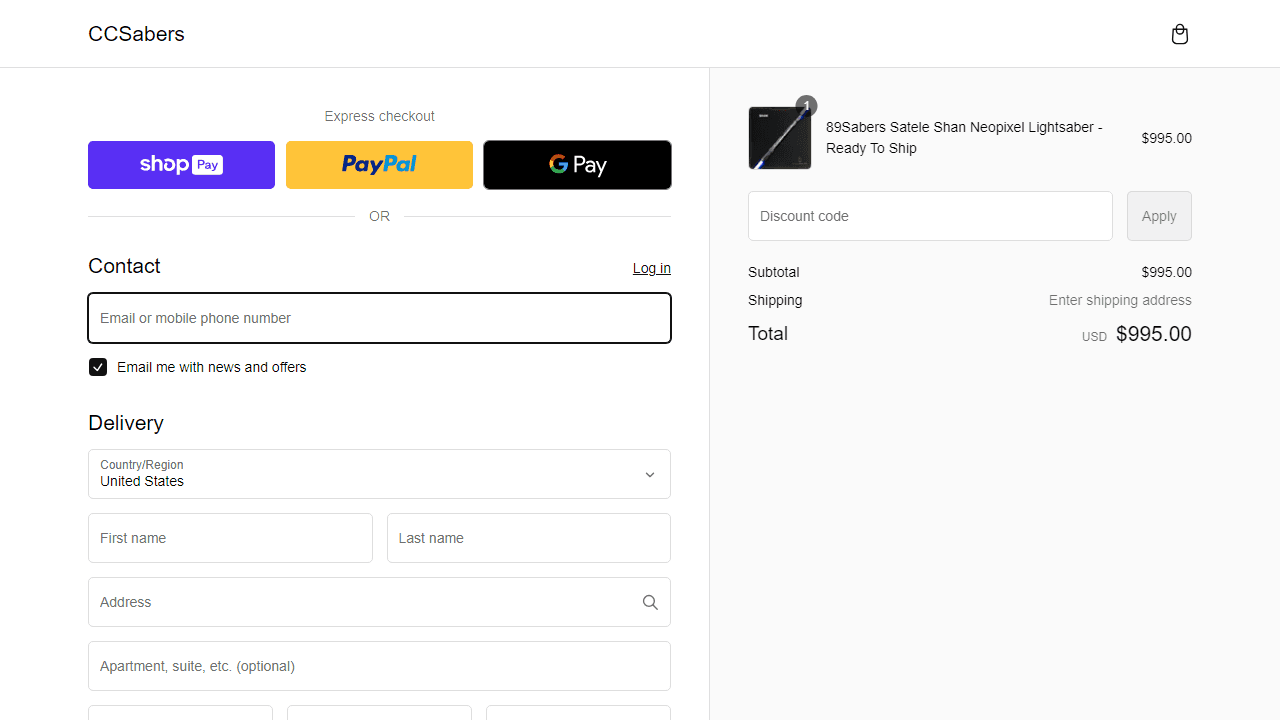Pay with Shop Pay express button

[x=181, y=165]
